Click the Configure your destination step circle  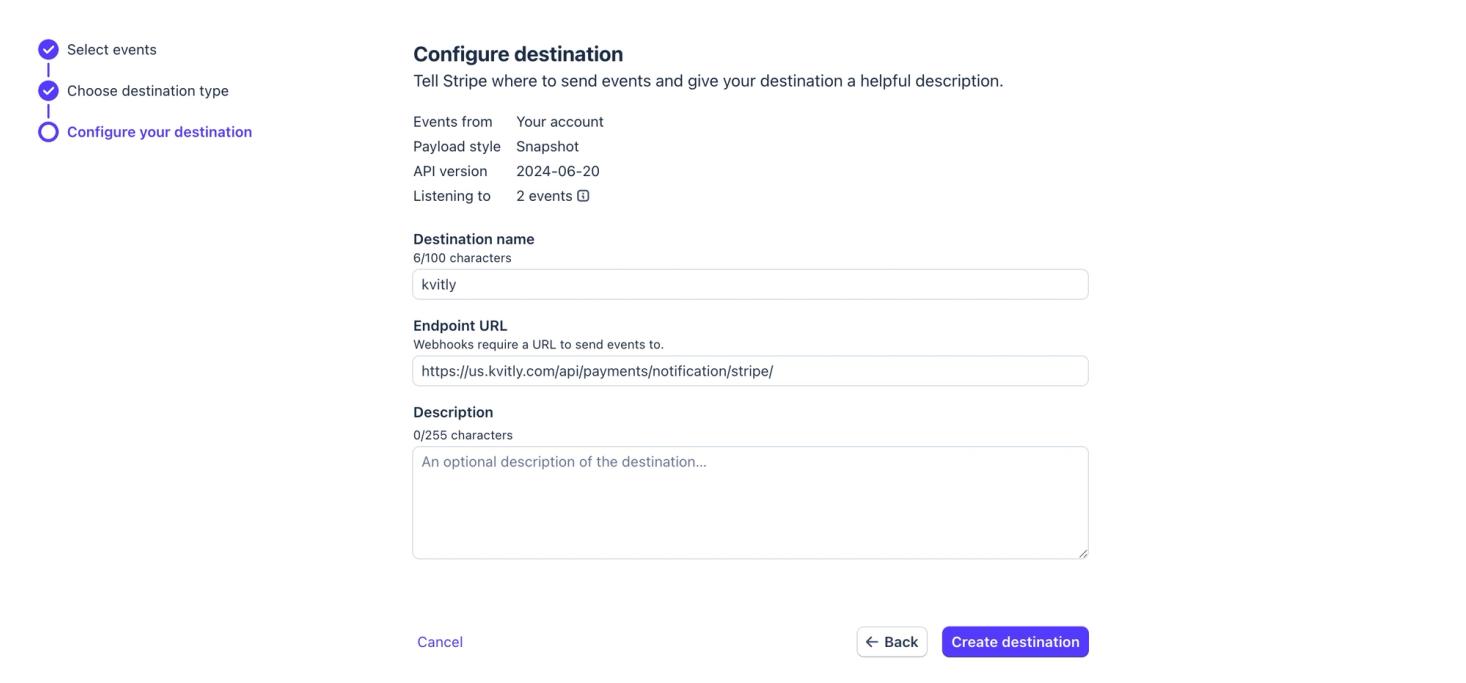(48, 132)
